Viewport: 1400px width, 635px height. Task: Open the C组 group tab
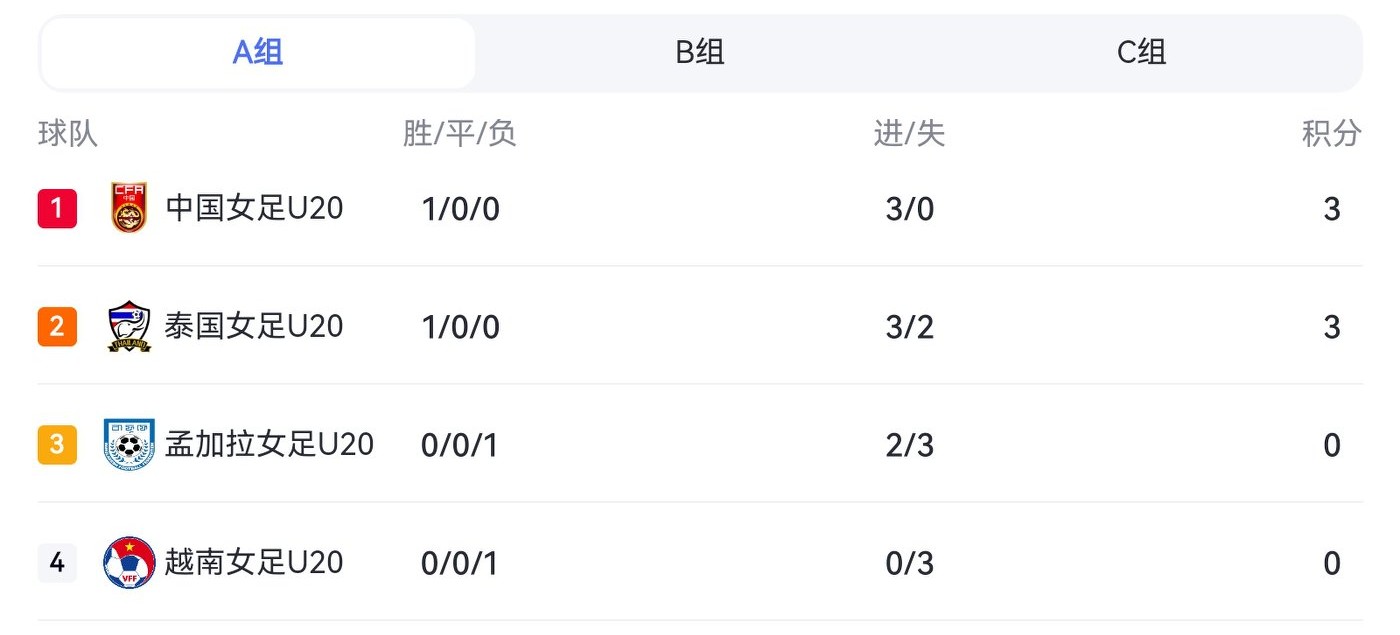(1141, 52)
